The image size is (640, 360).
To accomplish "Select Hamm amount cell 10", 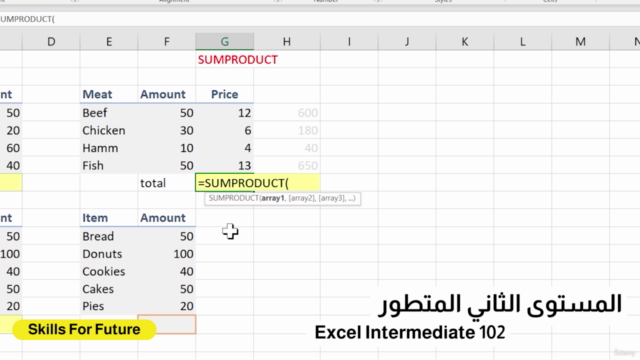I will [167, 148].
